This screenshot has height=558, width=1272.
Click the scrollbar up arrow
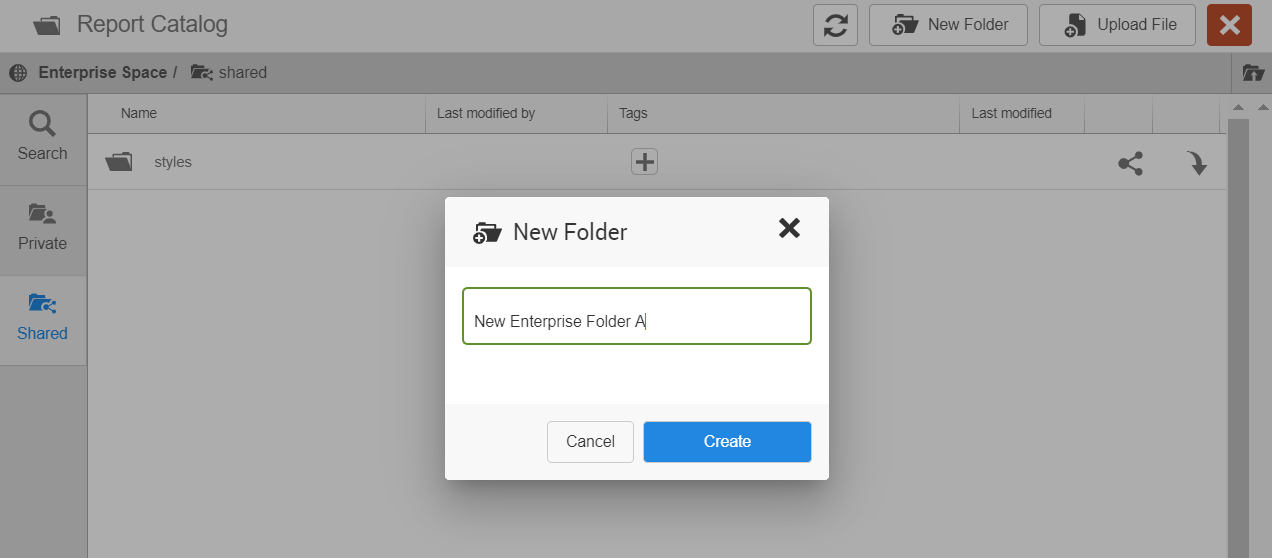coord(1238,108)
